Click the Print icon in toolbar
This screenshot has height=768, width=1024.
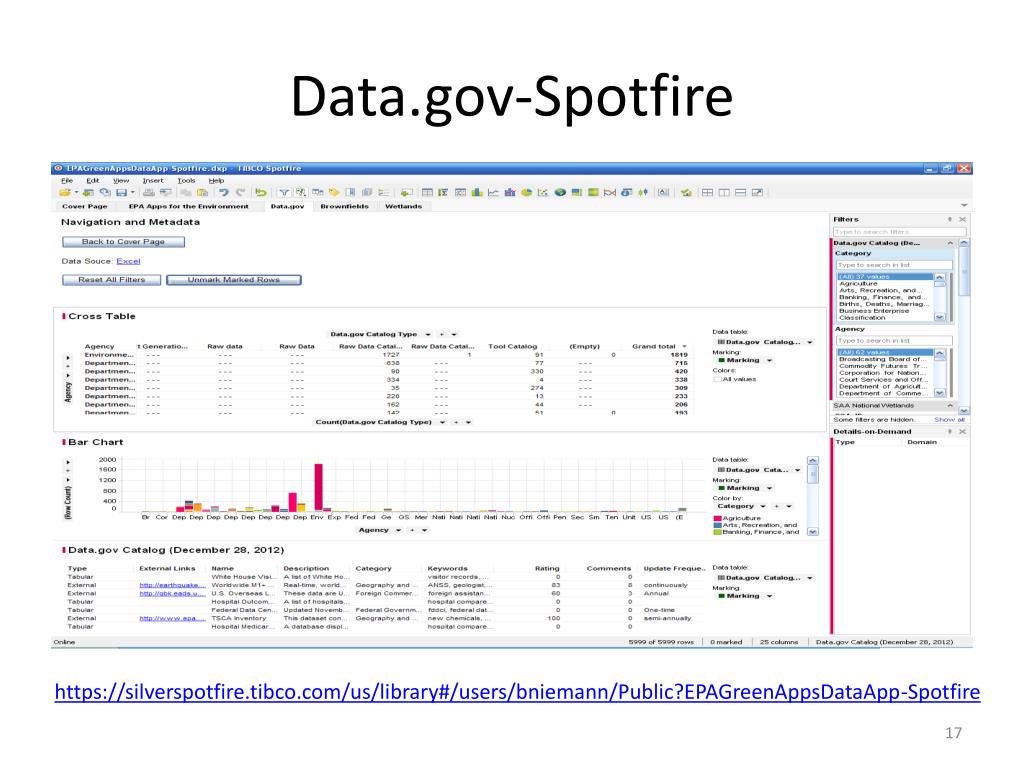tap(149, 193)
